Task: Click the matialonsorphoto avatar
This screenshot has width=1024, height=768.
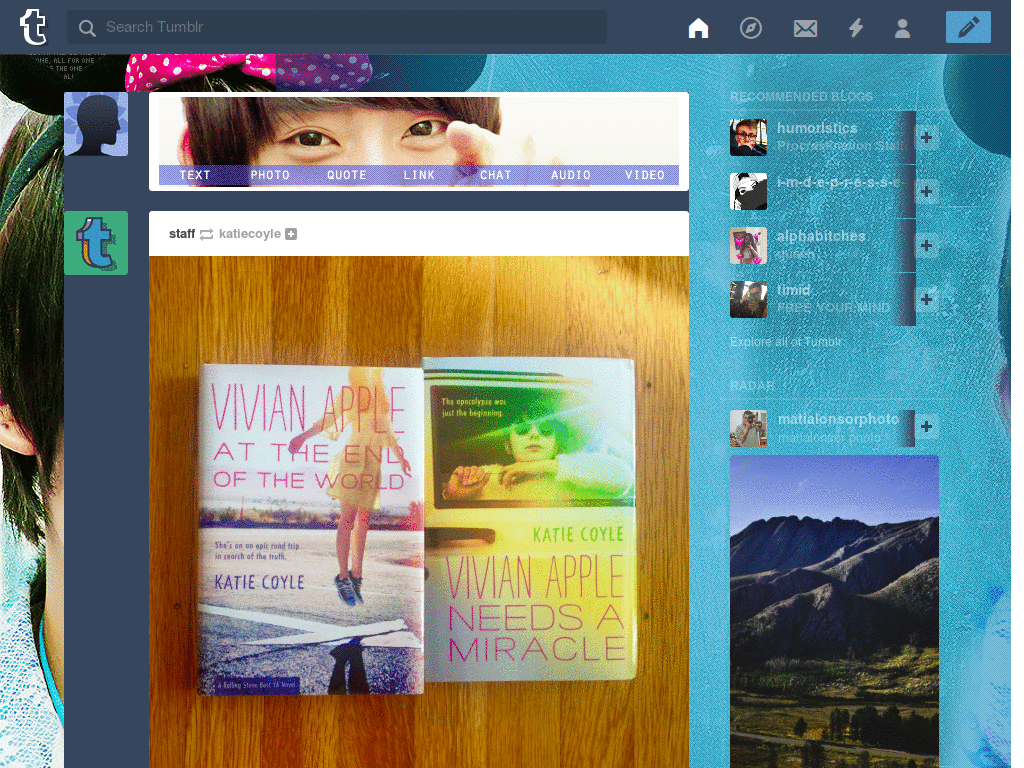Action: coord(748,428)
